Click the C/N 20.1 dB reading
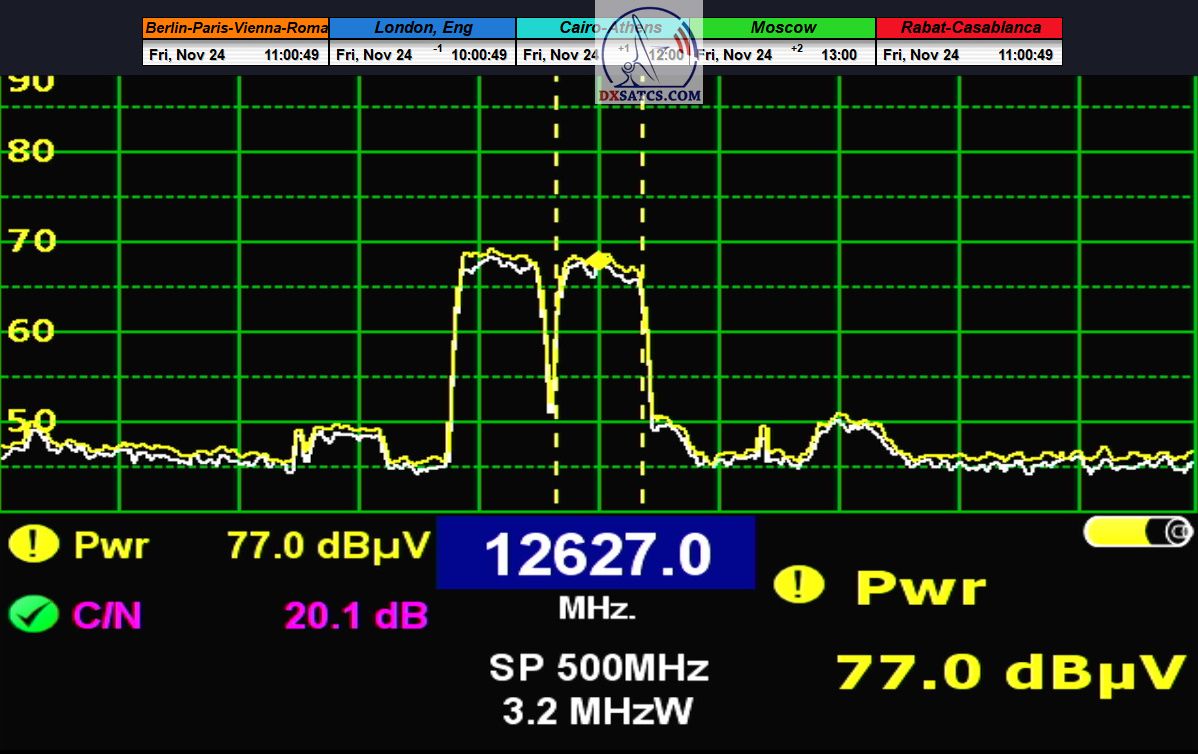The width and height of the screenshot is (1198, 754). (355, 615)
